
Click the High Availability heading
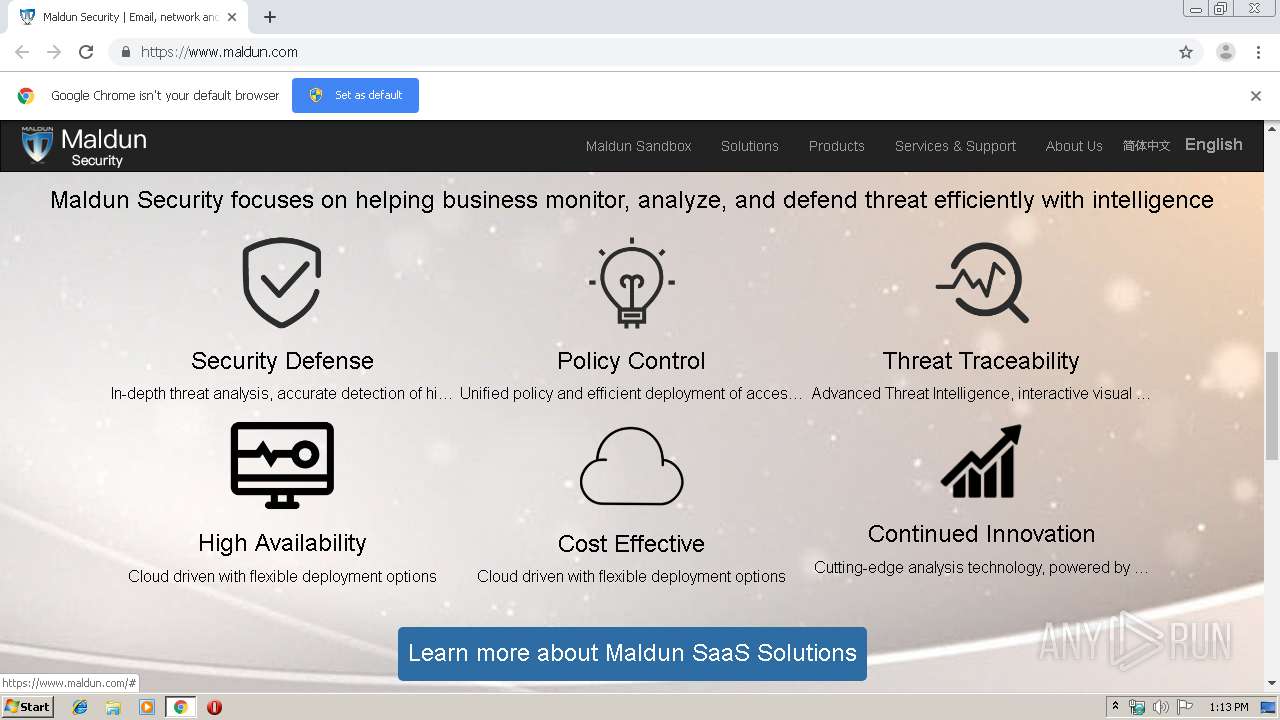282,543
